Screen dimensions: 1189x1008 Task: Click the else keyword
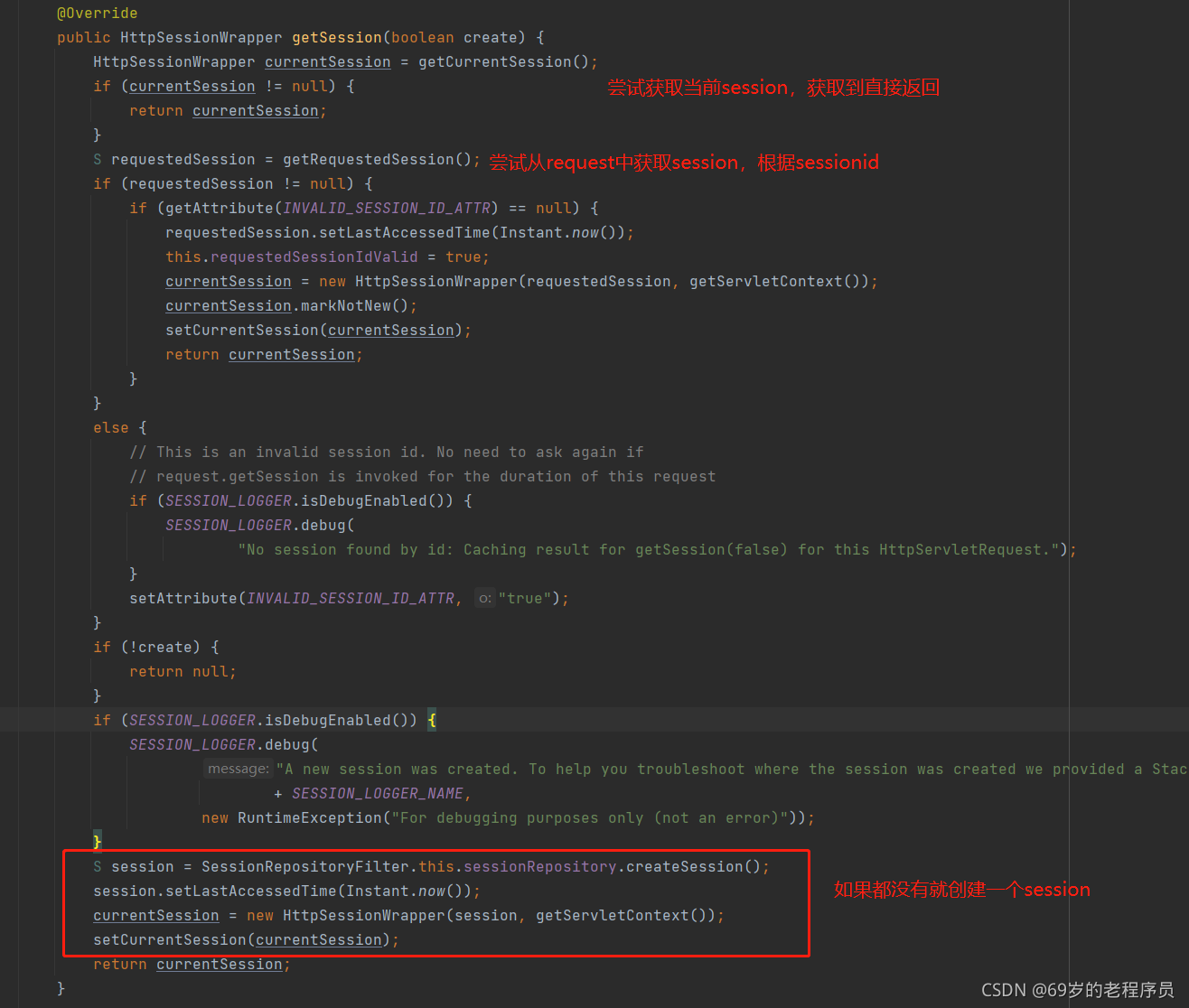(111, 427)
